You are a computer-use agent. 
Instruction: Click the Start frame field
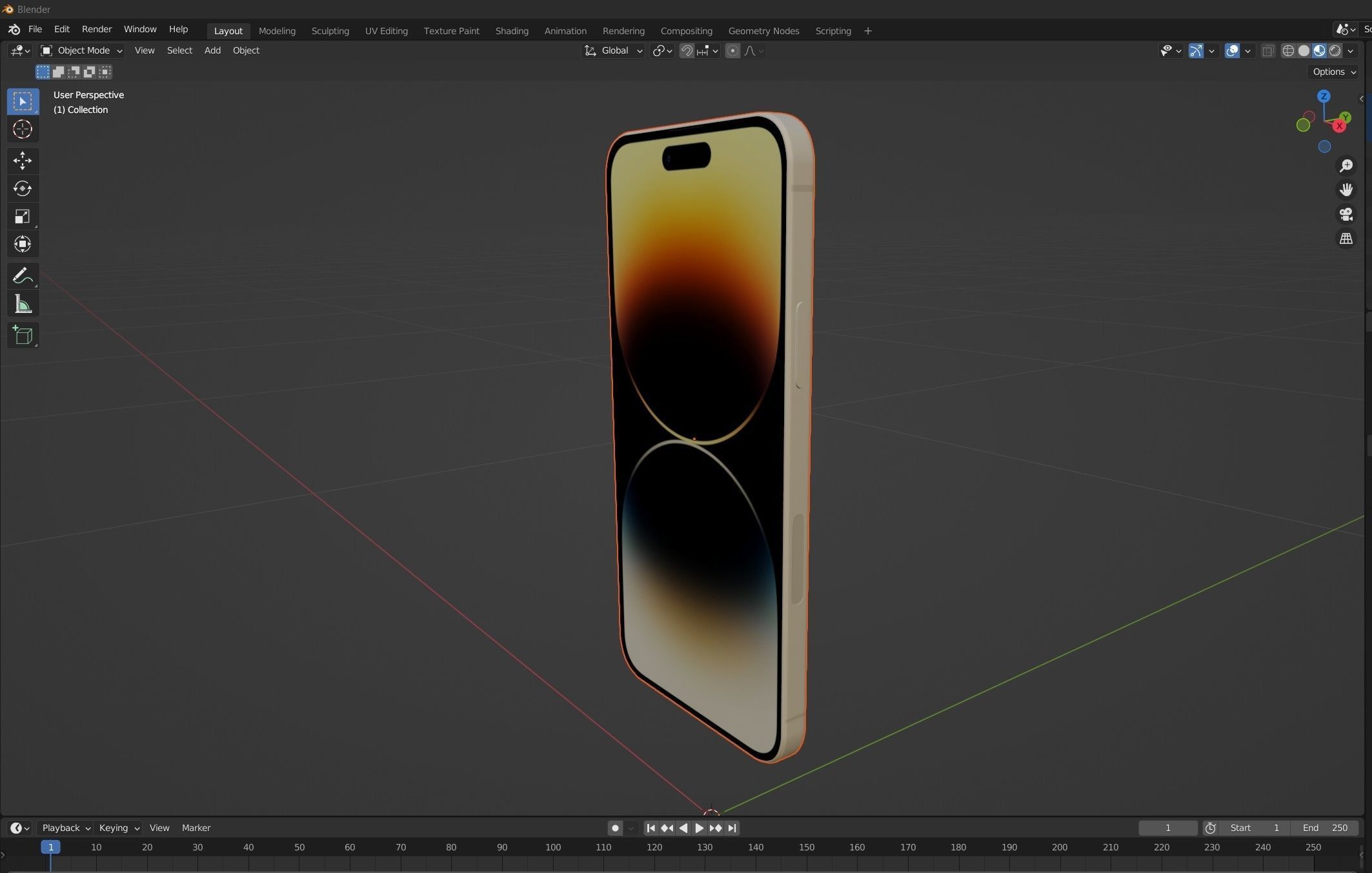point(1255,828)
